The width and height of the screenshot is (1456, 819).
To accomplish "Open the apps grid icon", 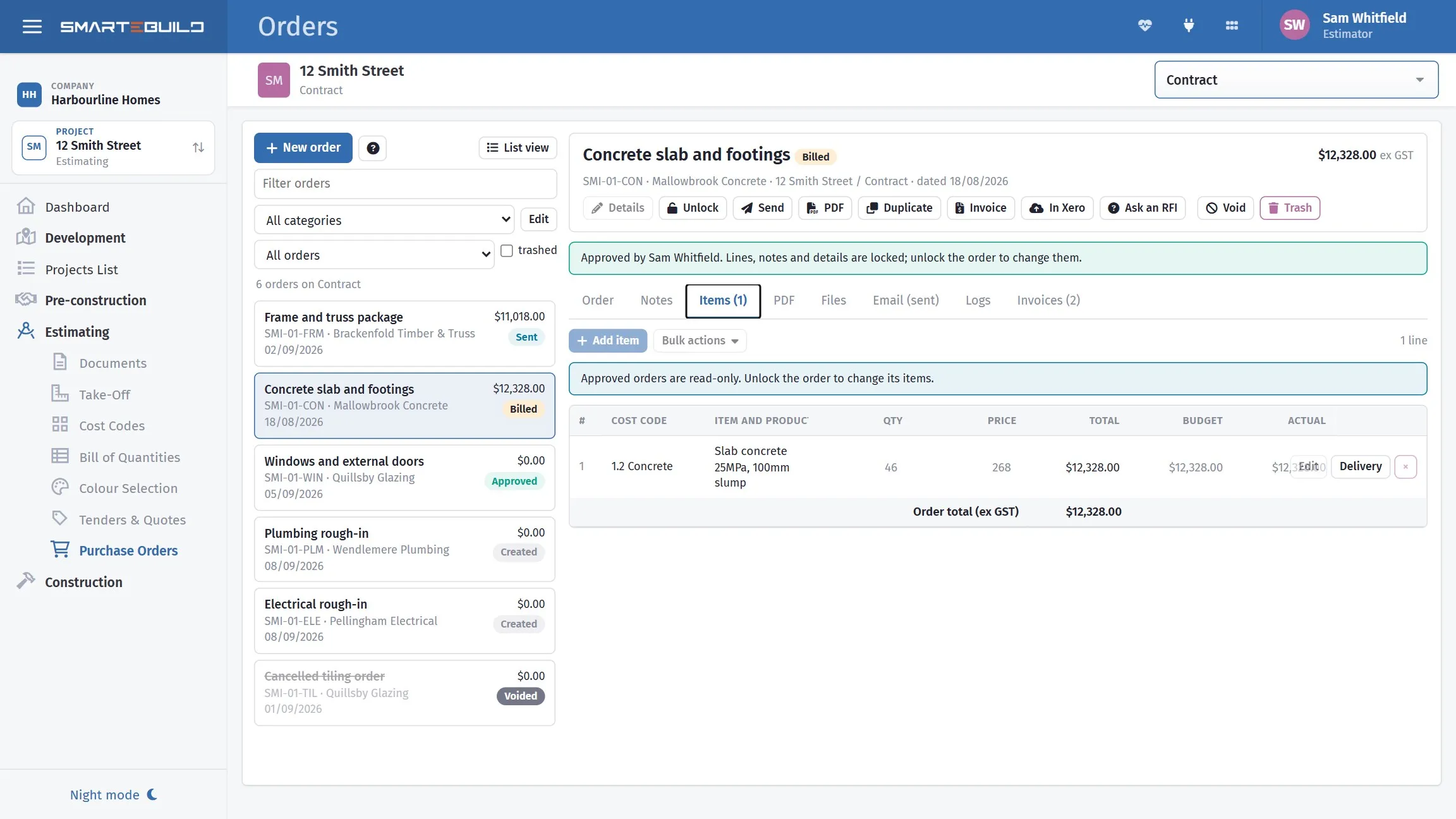I will pos(1232,25).
